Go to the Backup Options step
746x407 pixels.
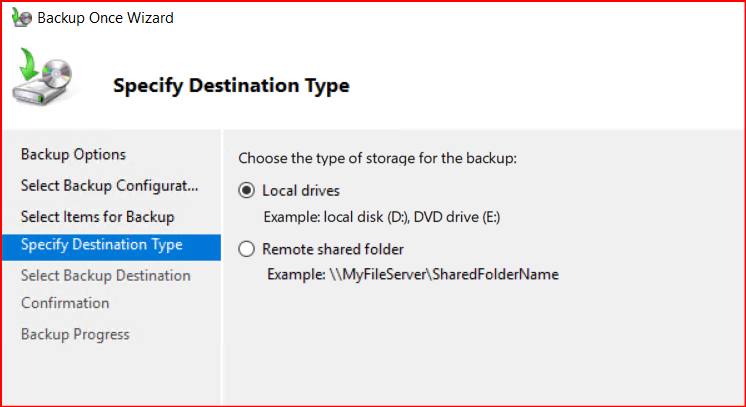73,155
